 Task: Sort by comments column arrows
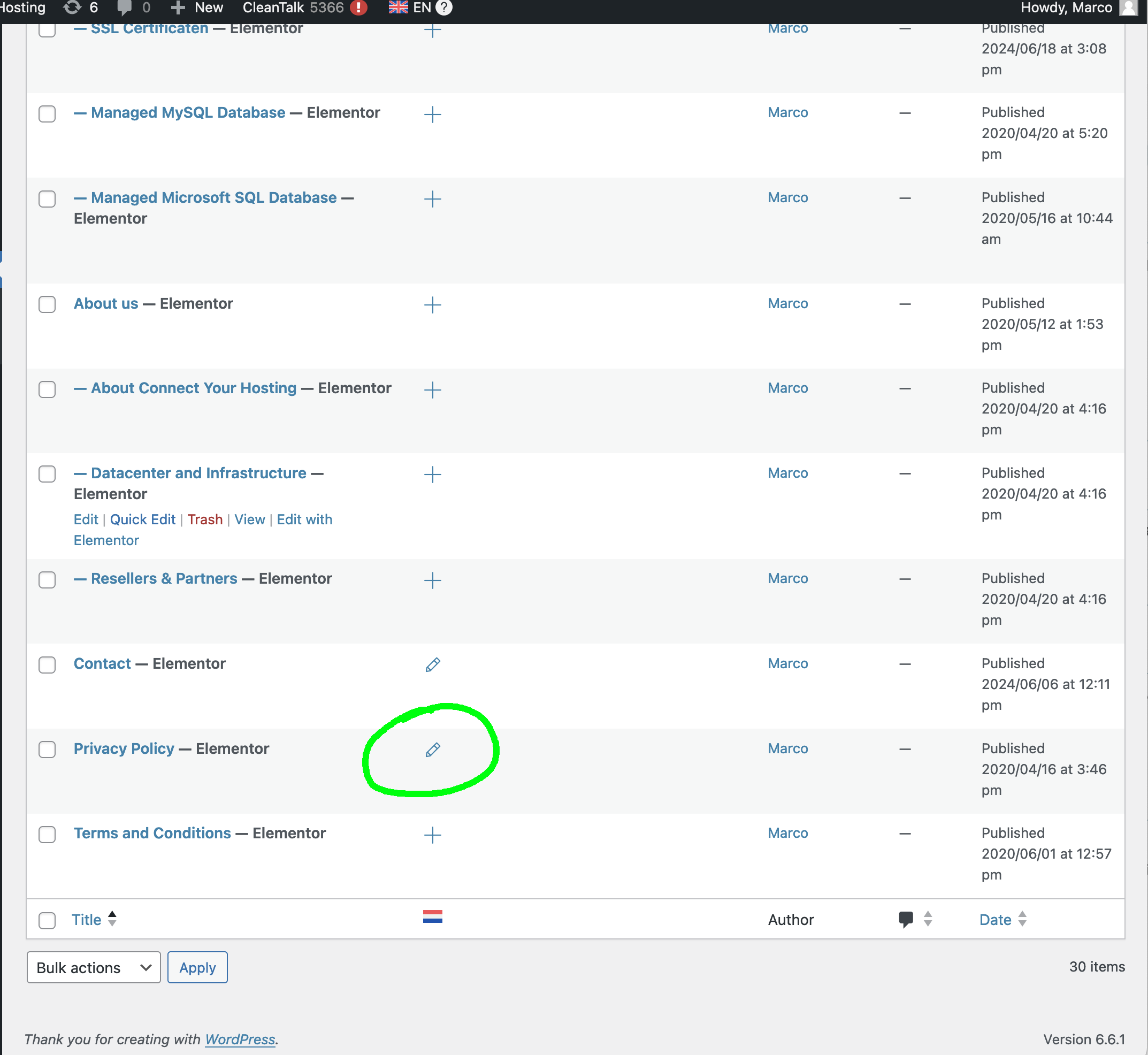928,919
